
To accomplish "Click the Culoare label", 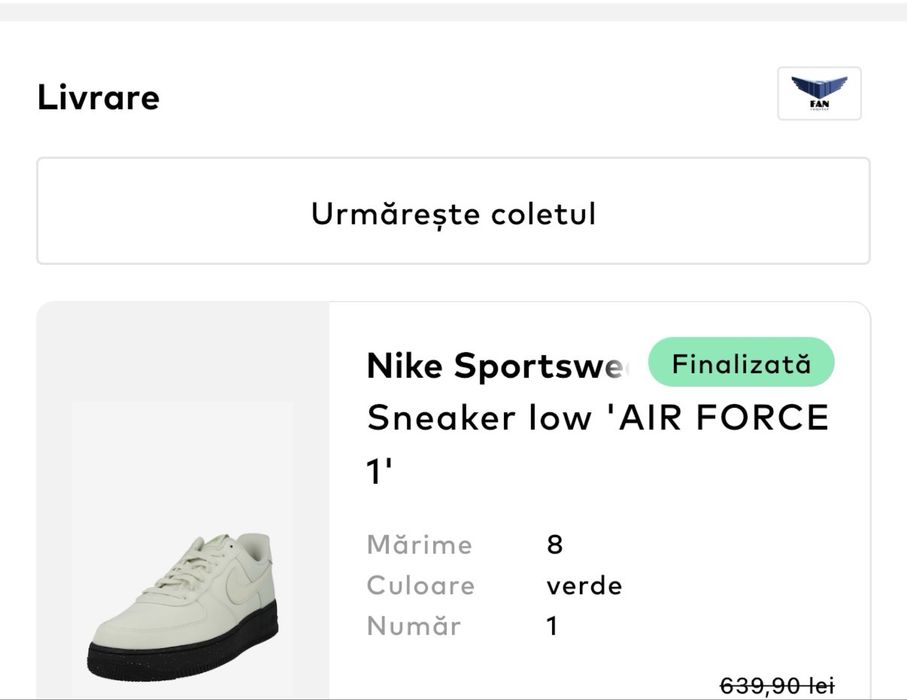I will pyautogui.click(x=420, y=585).
